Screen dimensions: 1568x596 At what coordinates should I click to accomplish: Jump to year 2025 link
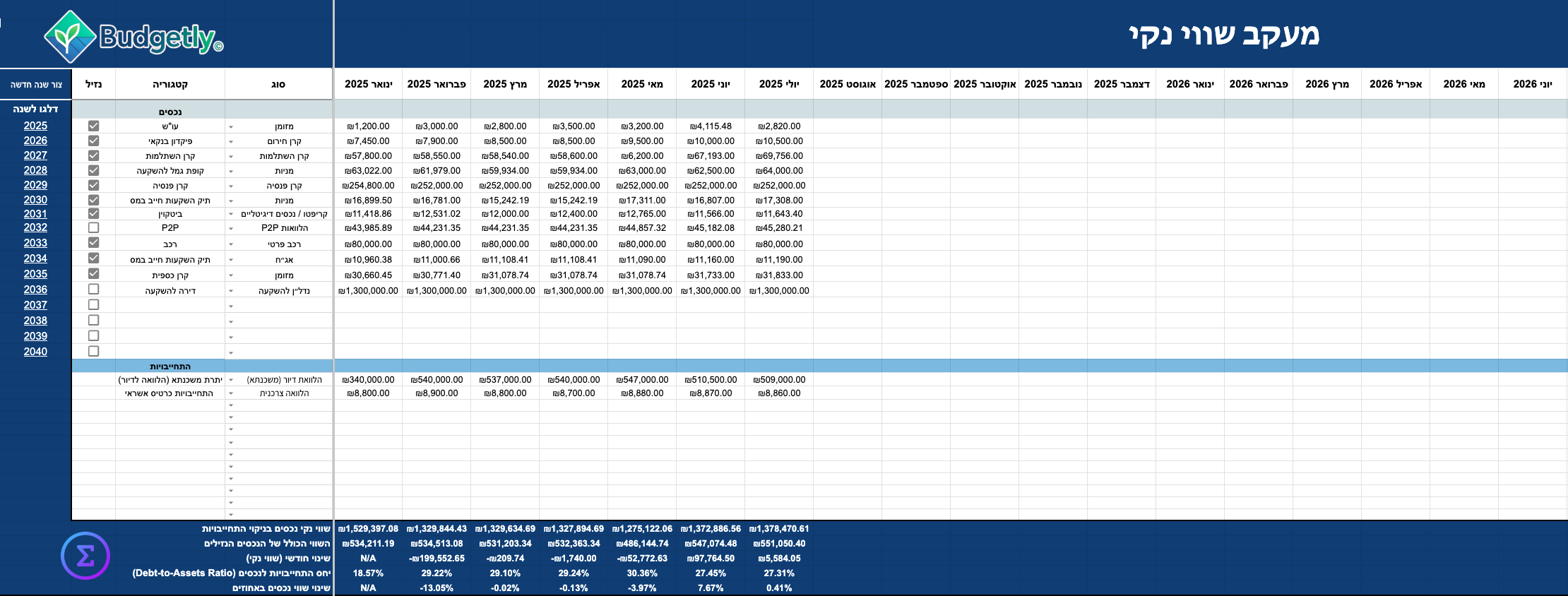(x=35, y=126)
